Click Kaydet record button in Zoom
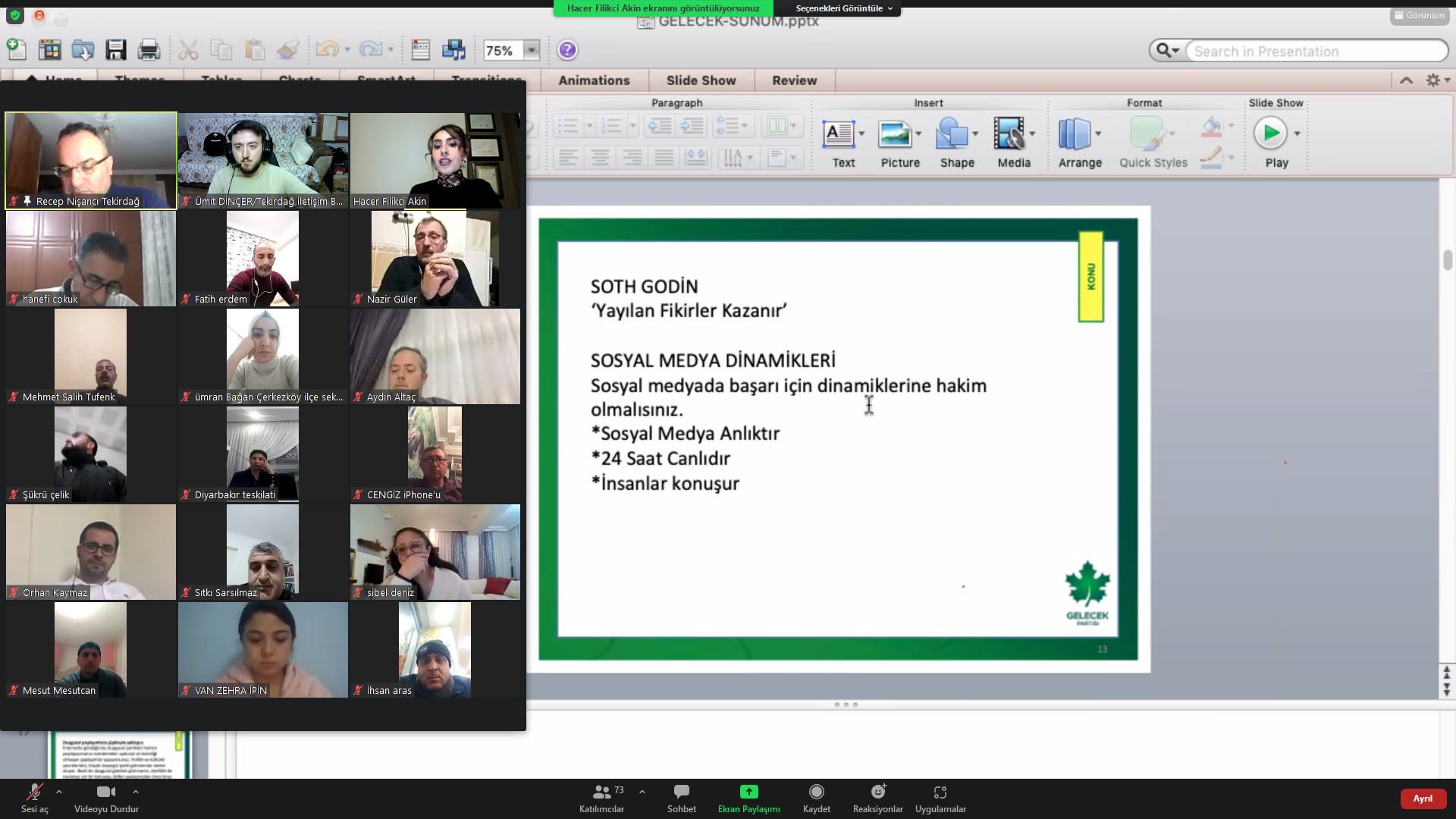The height and width of the screenshot is (819, 1456). click(817, 799)
